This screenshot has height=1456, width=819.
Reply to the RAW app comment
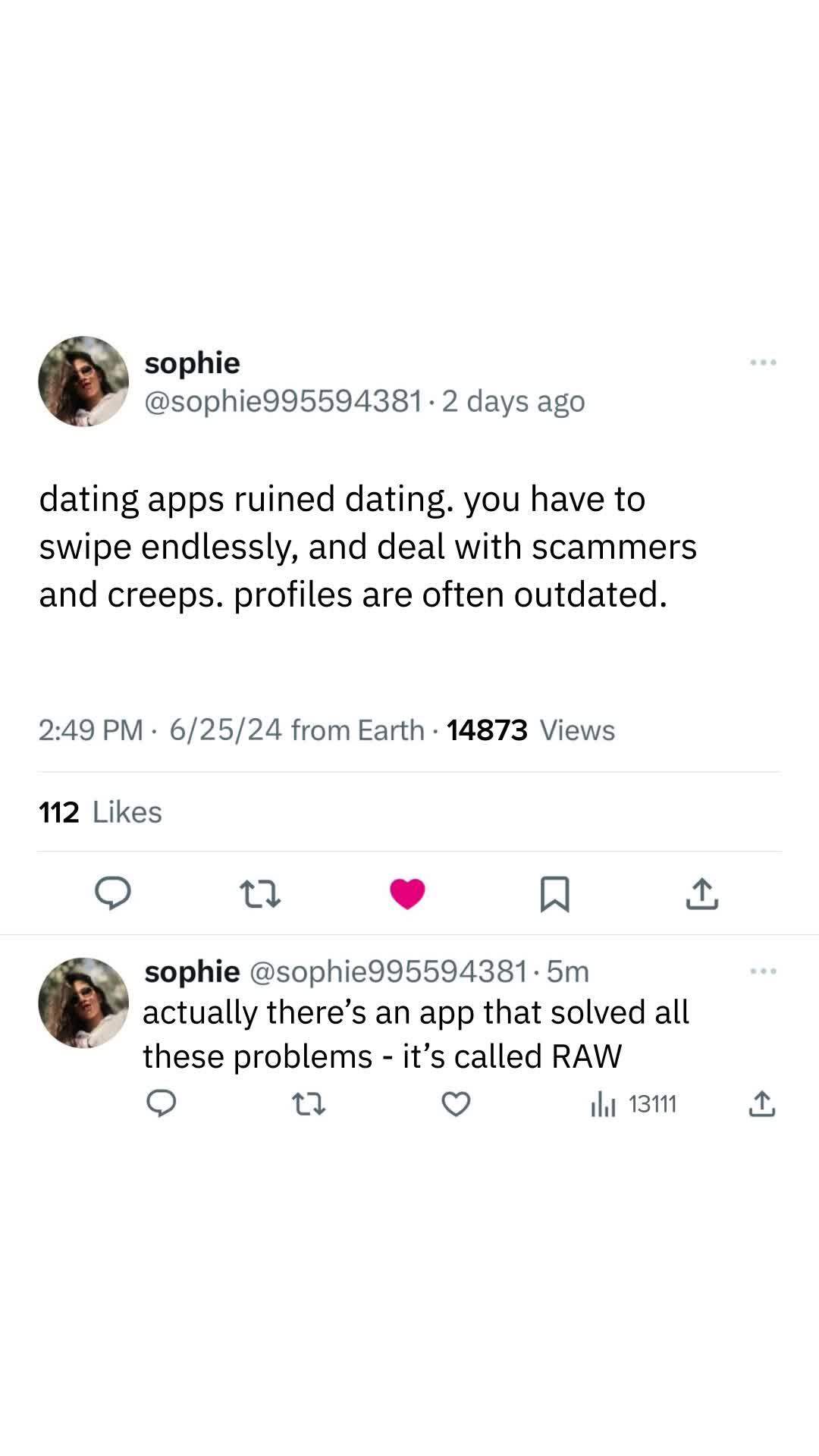[161, 1104]
